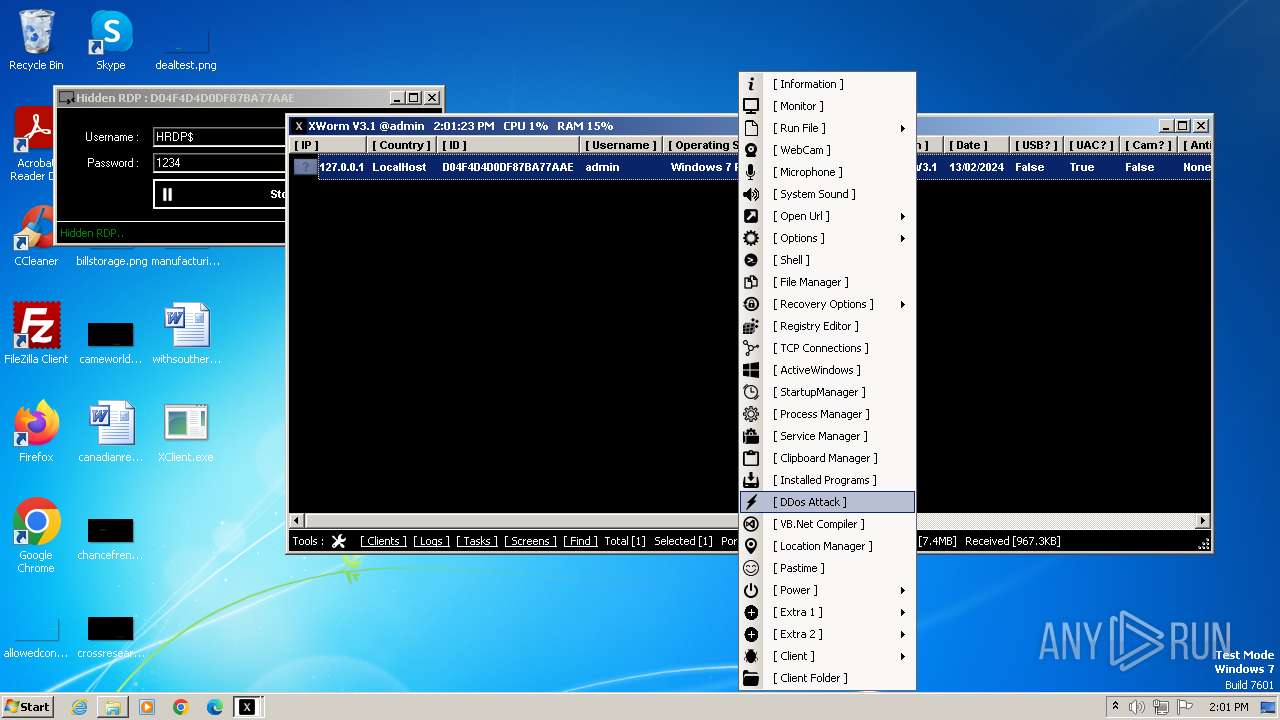Click the Clipboard Manager icon
The height and width of the screenshot is (720, 1280).
tap(751, 458)
